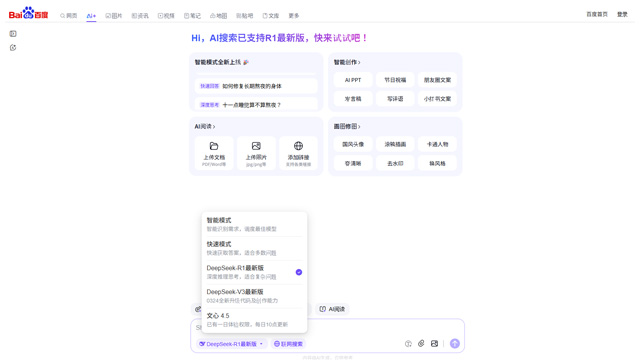Click the 换风格 button

437,163
